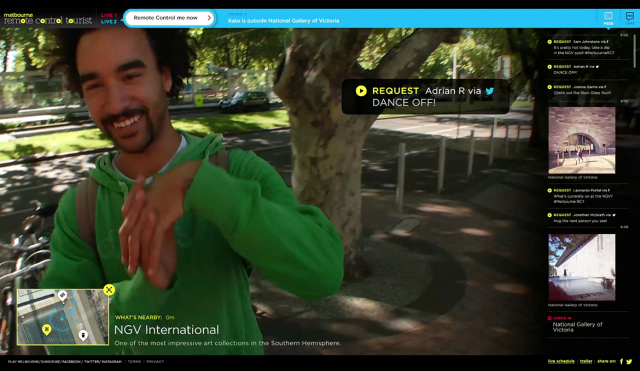640x371 pixels.
Task: Select the yellow map pin on the minimap
Action: 47,329
